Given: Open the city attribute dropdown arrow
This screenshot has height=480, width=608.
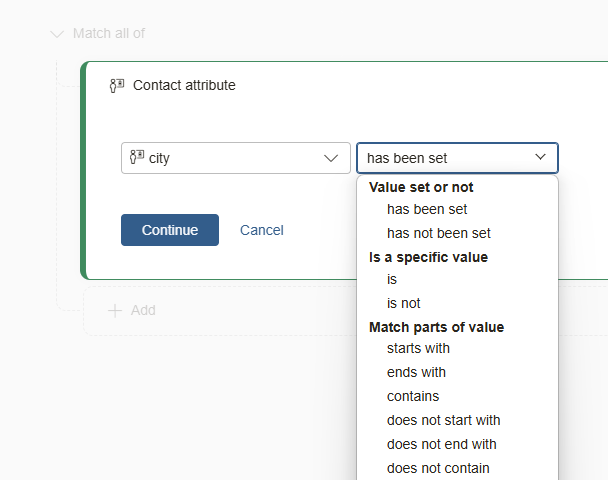Looking at the screenshot, I should coord(331,158).
